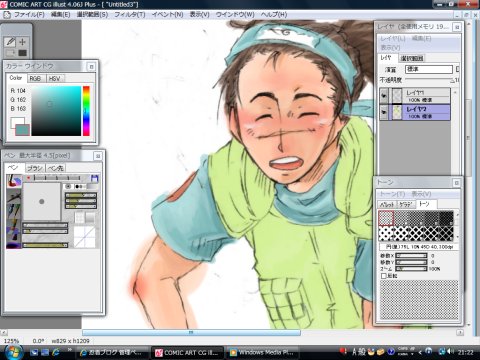The image size is (480, 360).
Task: Switch to パレット tab in tone panel
Action: (387, 204)
